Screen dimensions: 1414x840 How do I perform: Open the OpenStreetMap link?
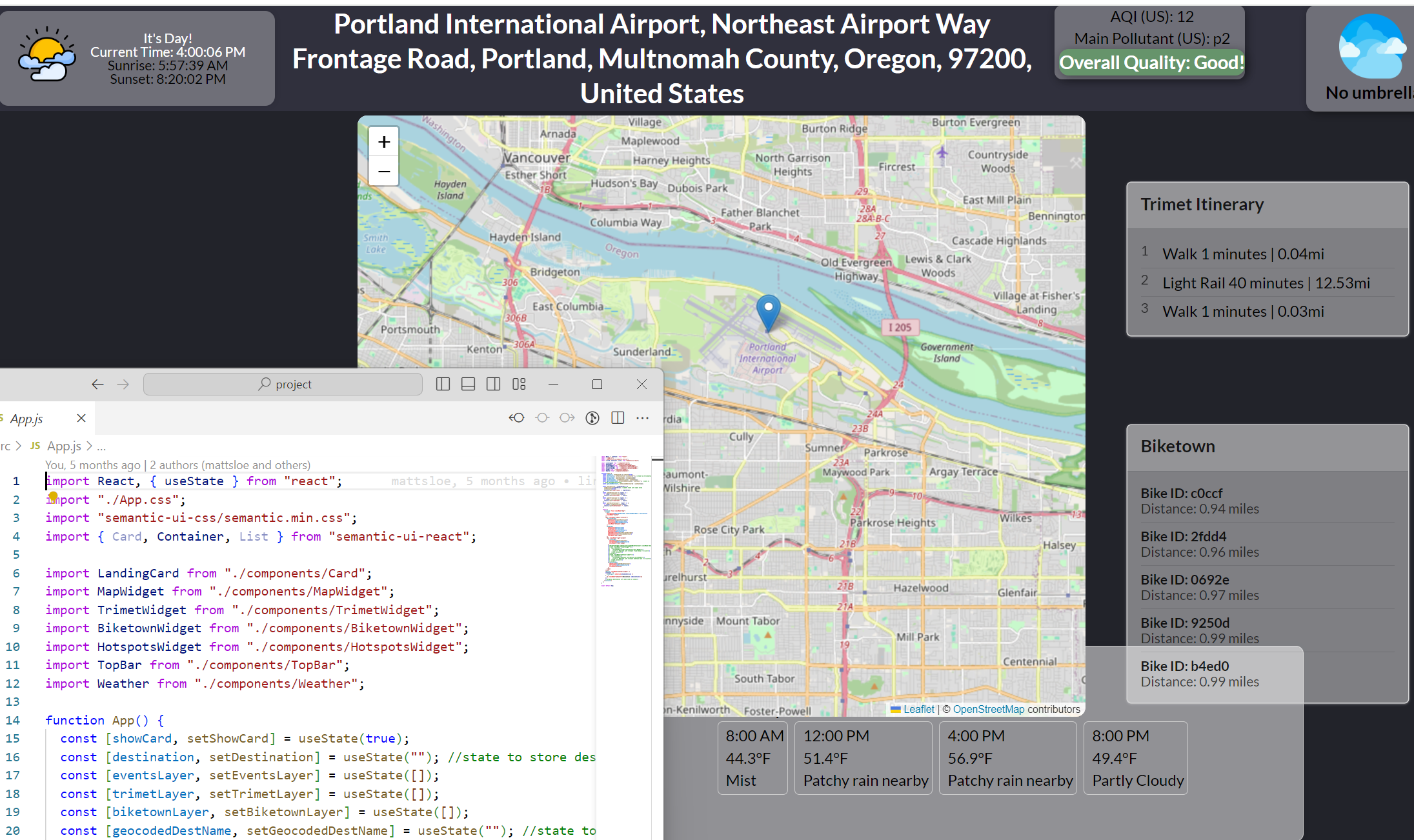[x=988, y=709]
